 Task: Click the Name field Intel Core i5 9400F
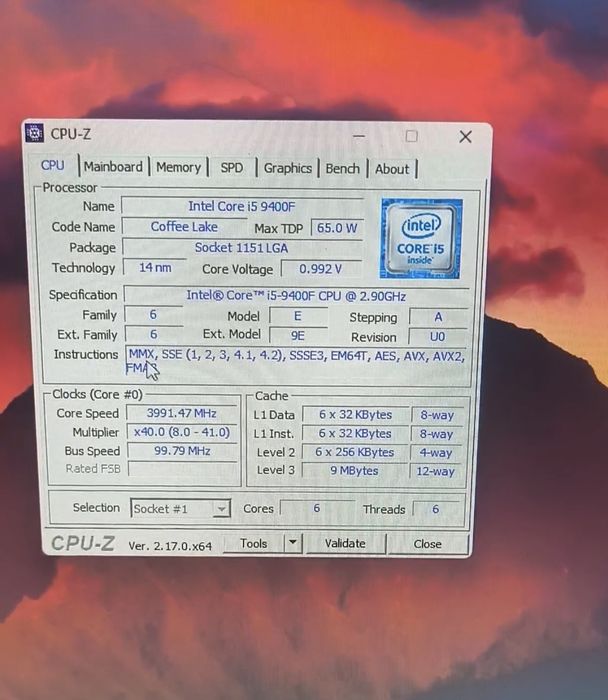242,206
